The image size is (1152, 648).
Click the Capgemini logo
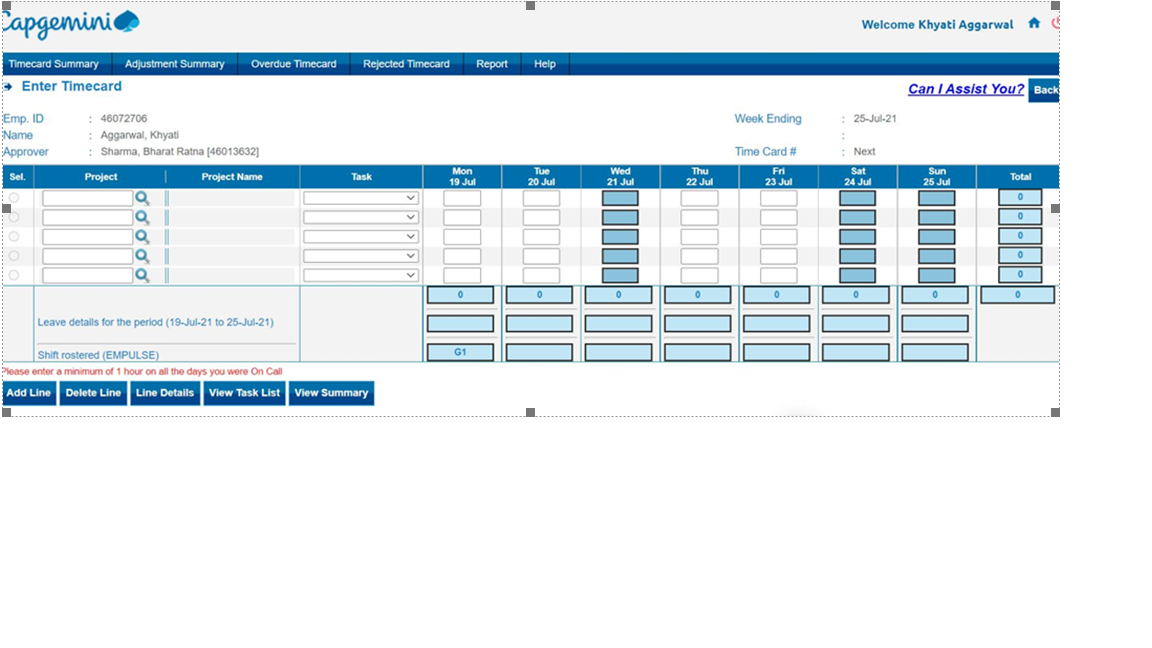(x=70, y=23)
